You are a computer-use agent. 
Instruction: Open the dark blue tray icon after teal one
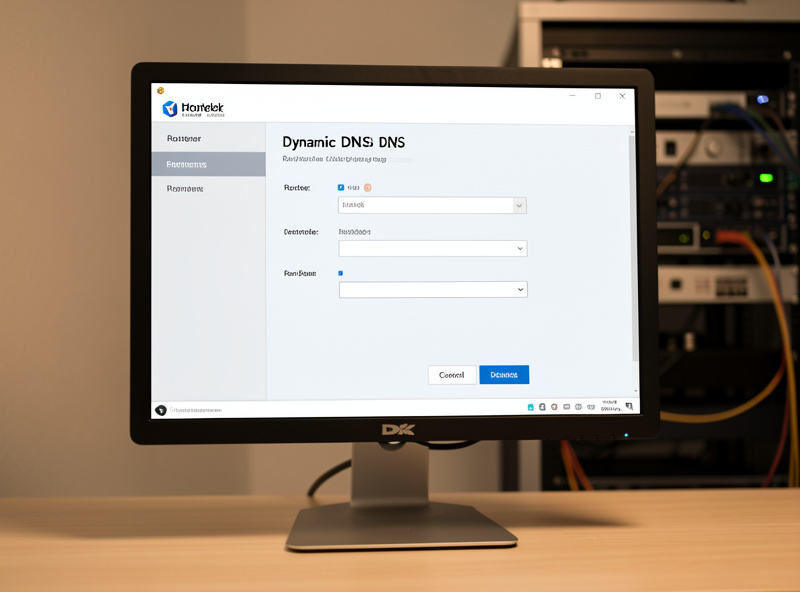[542, 407]
